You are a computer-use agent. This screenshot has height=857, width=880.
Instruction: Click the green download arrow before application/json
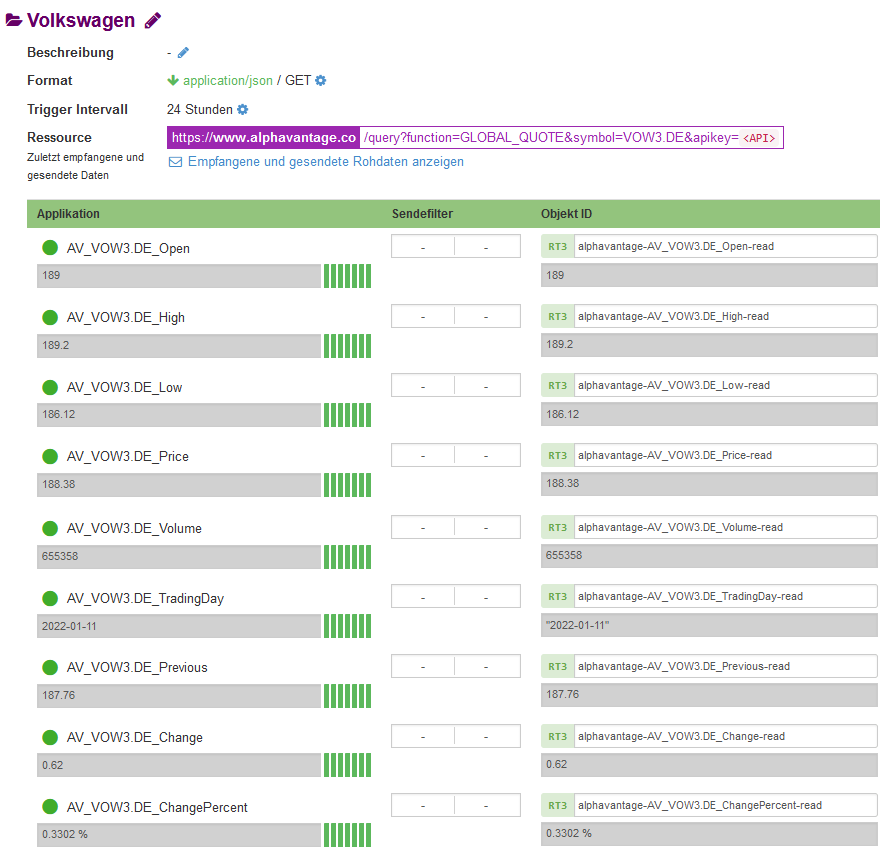coord(173,81)
